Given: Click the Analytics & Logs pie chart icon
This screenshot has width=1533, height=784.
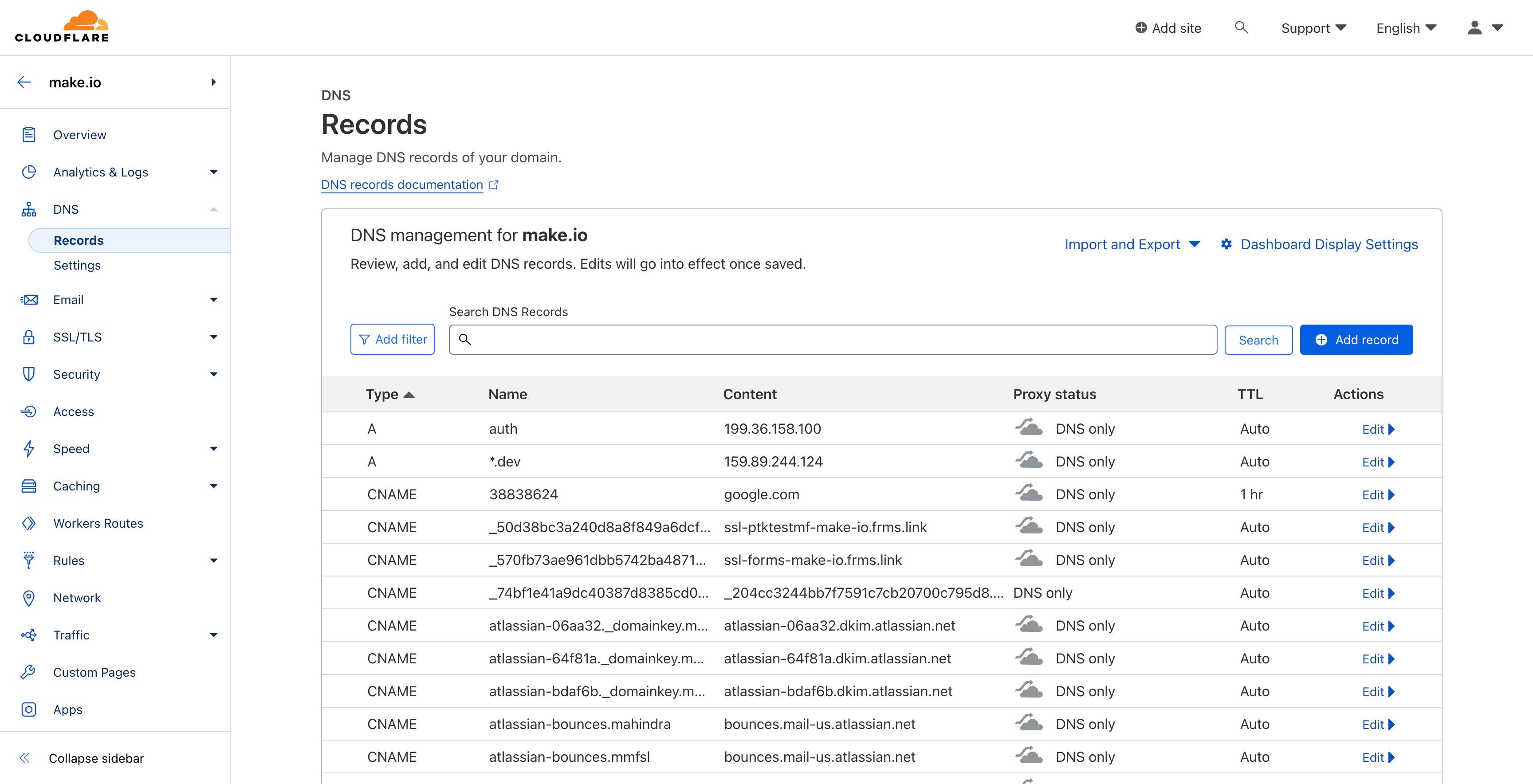Looking at the screenshot, I should point(28,172).
